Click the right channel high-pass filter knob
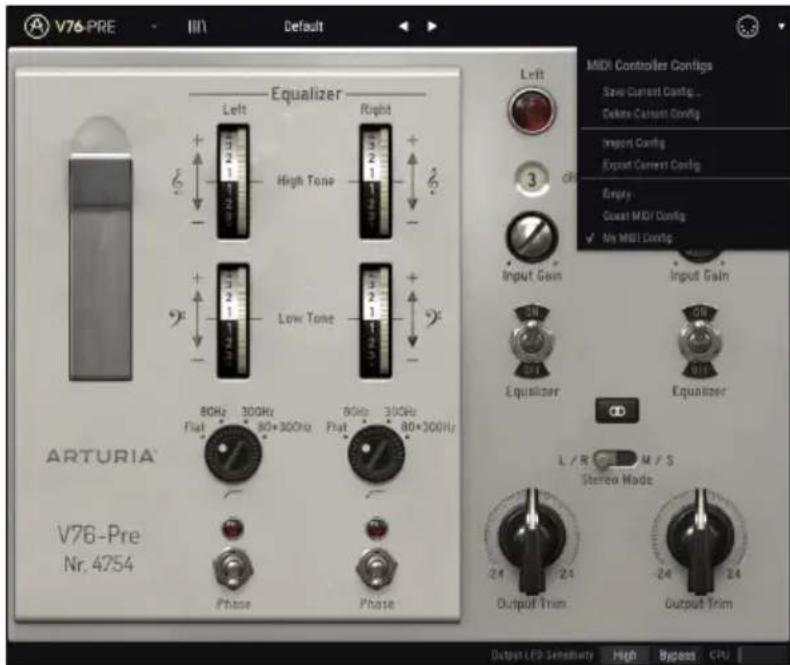This screenshot has width=790, height=665. point(376,453)
